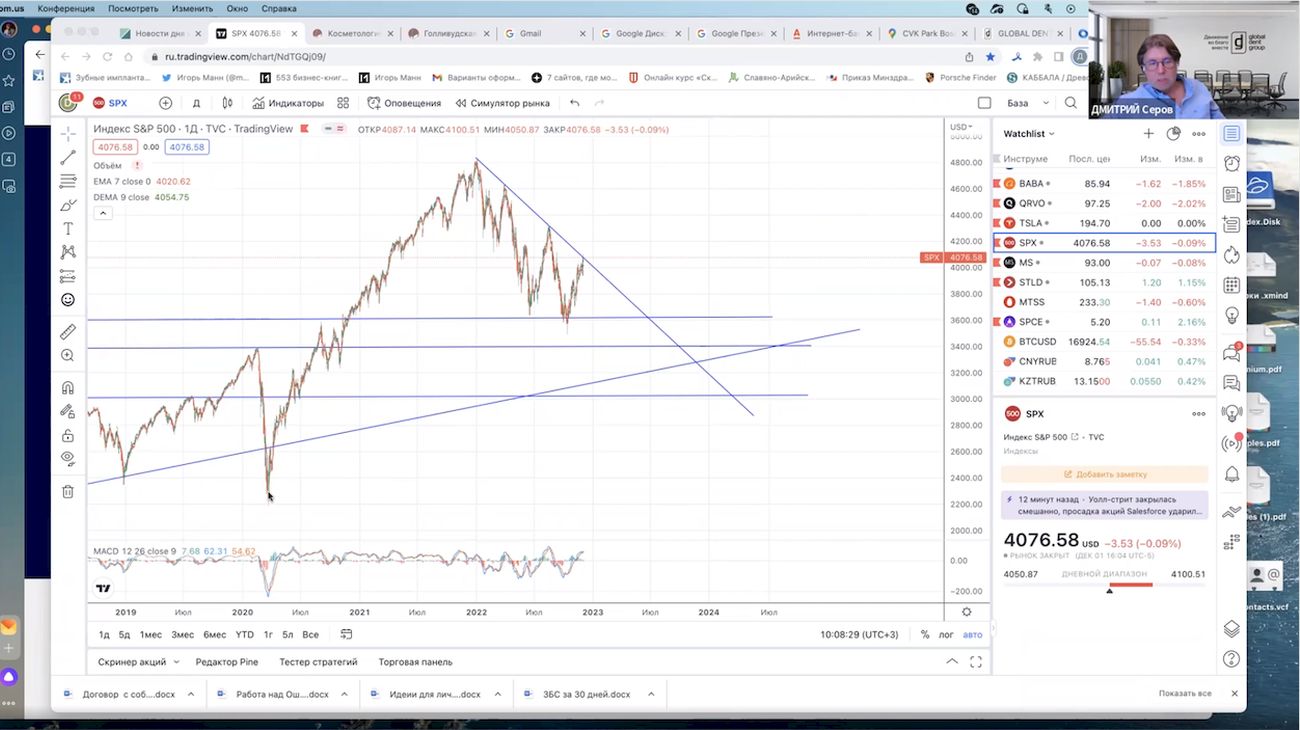Expand the Договор с соб docx download menu
The height and width of the screenshot is (730, 1300).
tap(191, 694)
